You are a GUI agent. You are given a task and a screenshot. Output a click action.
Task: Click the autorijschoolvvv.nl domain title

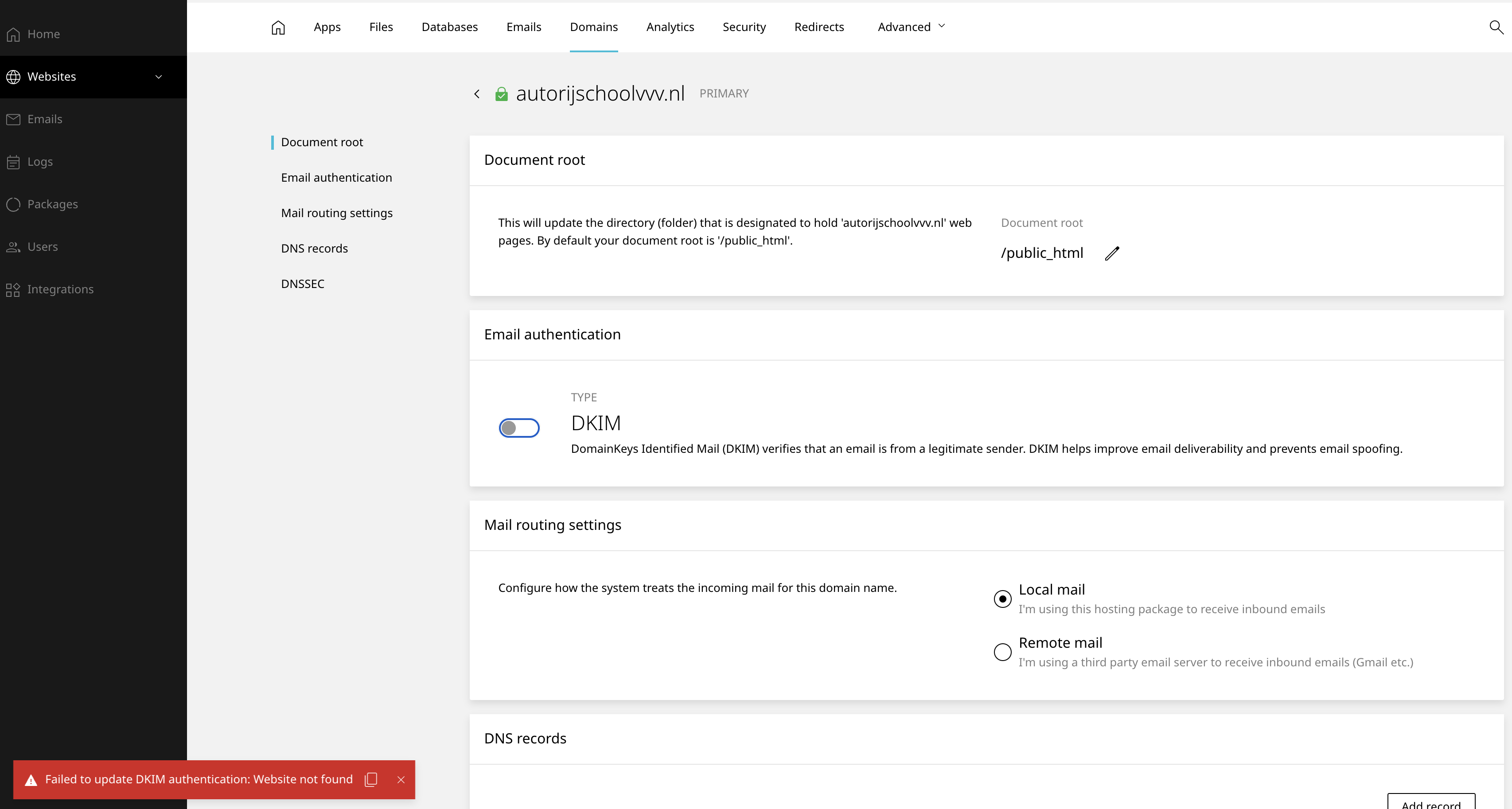(x=600, y=94)
